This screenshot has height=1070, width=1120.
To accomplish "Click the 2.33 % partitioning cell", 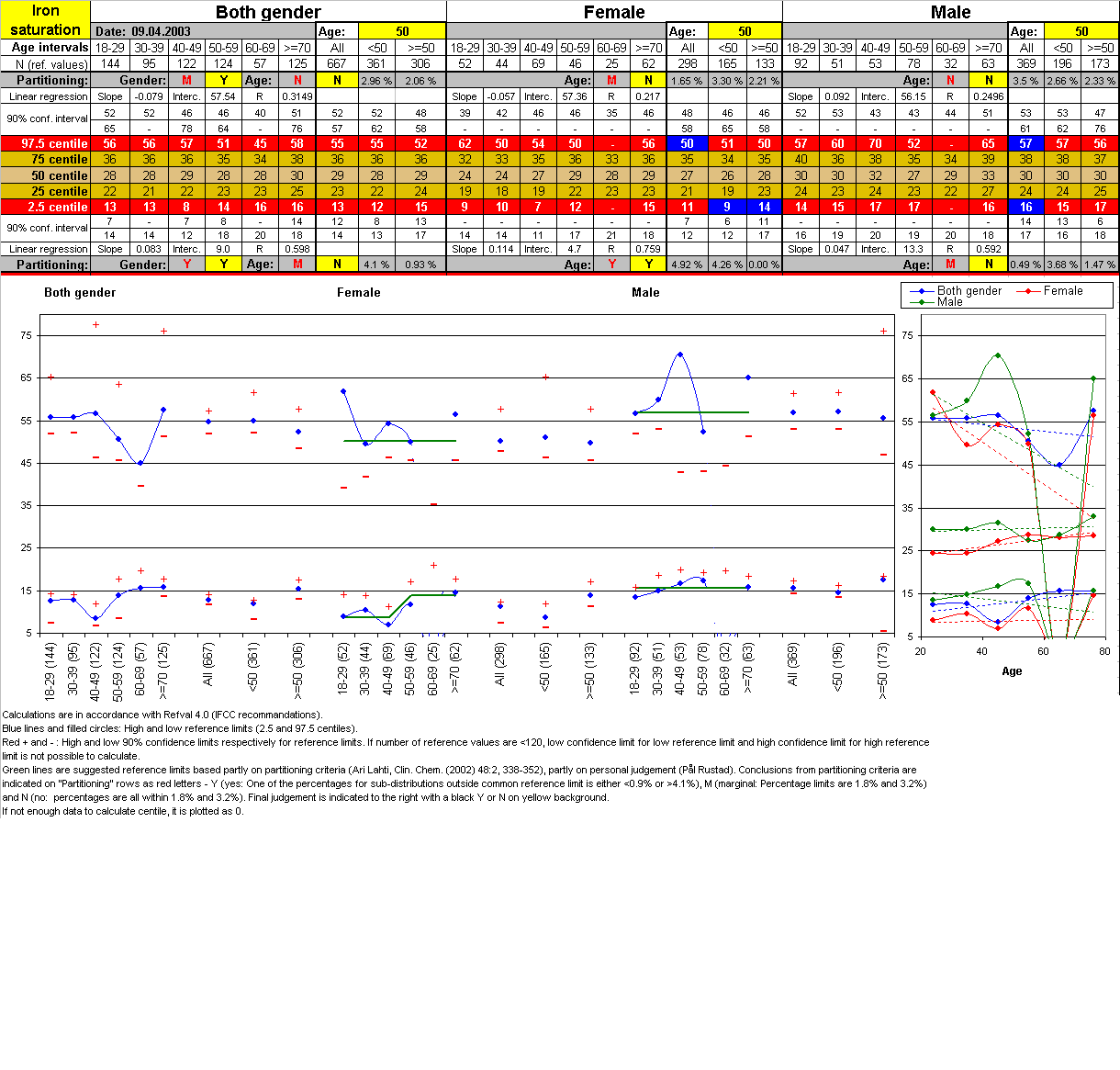I will point(1100,81).
